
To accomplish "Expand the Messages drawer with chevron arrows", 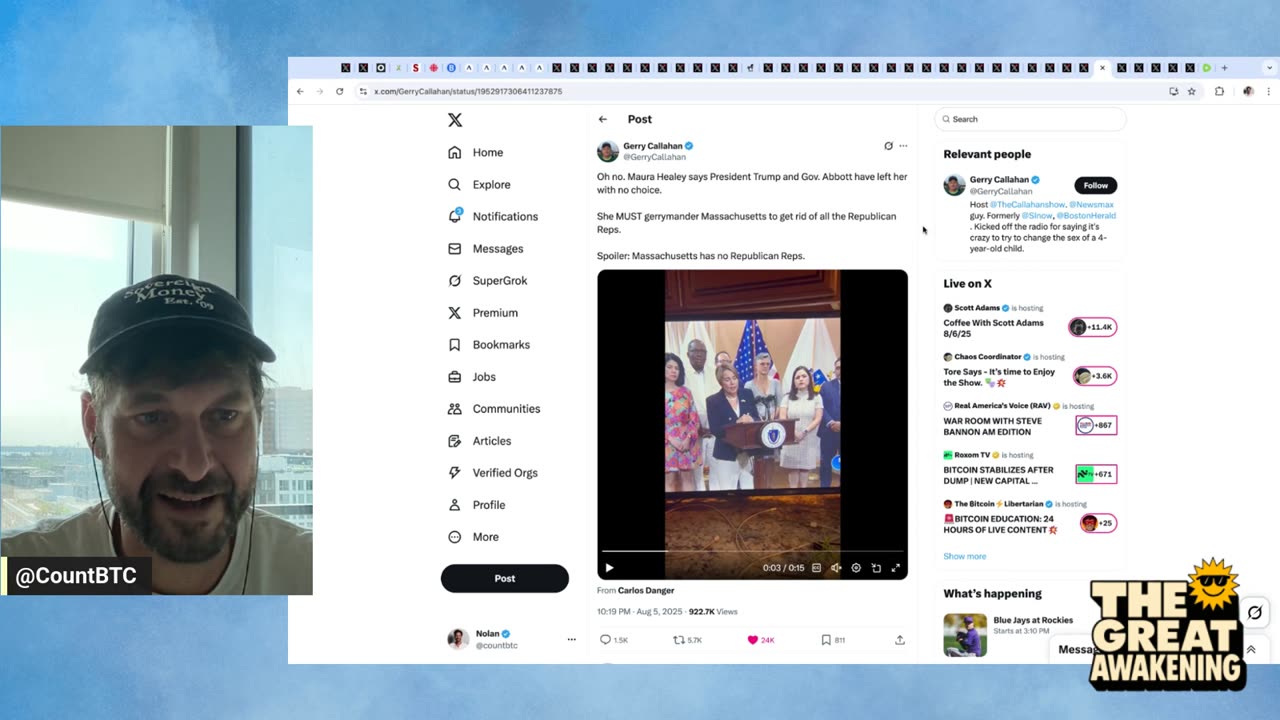I will pyautogui.click(x=1250, y=649).
